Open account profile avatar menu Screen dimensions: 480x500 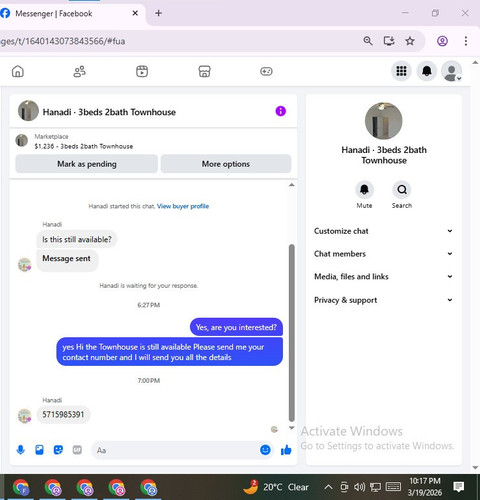tap(451, 71)
